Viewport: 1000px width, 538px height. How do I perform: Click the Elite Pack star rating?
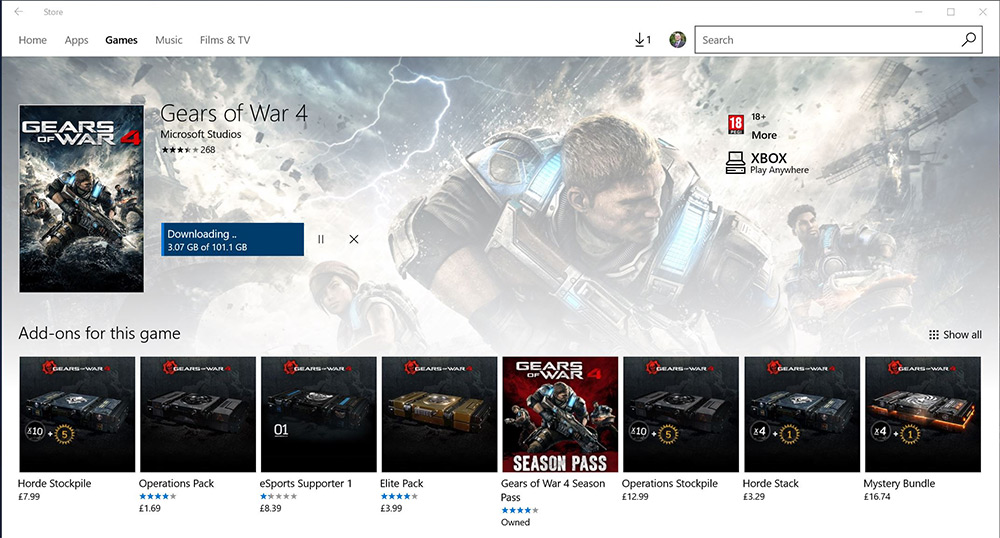point(399,496)
